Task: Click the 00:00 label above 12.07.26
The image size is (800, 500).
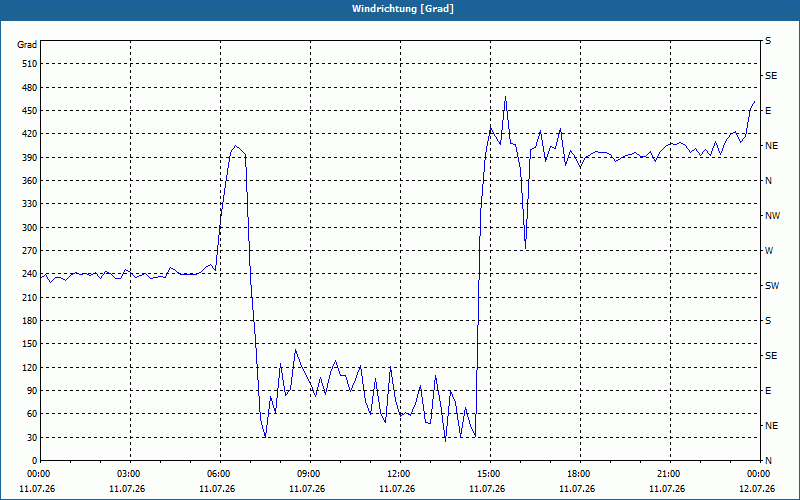Action: [758, 474]
